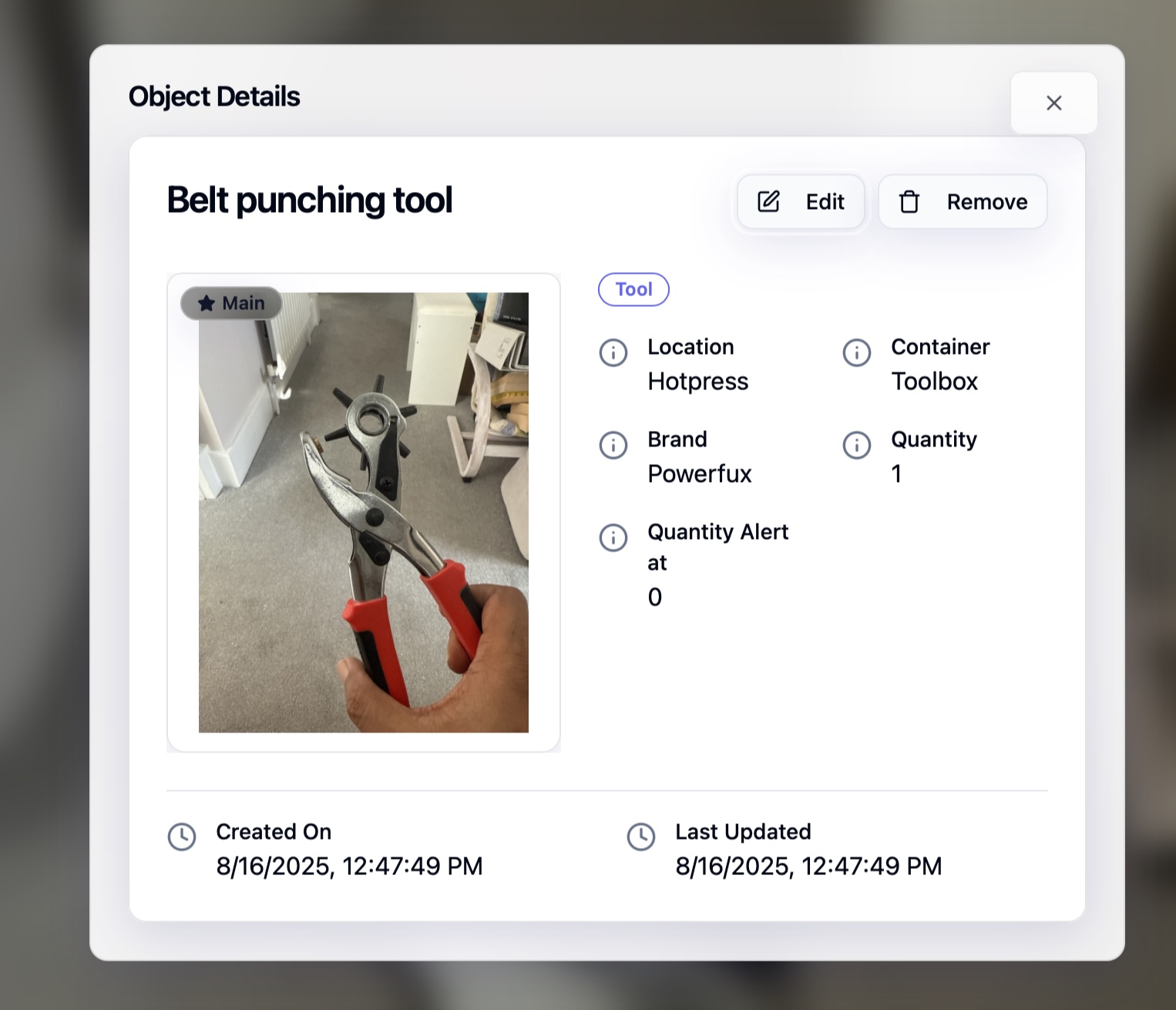This screenshot has height=1010, width=1176.
Task: Select the Tool category badge
Action: (633, 289)
